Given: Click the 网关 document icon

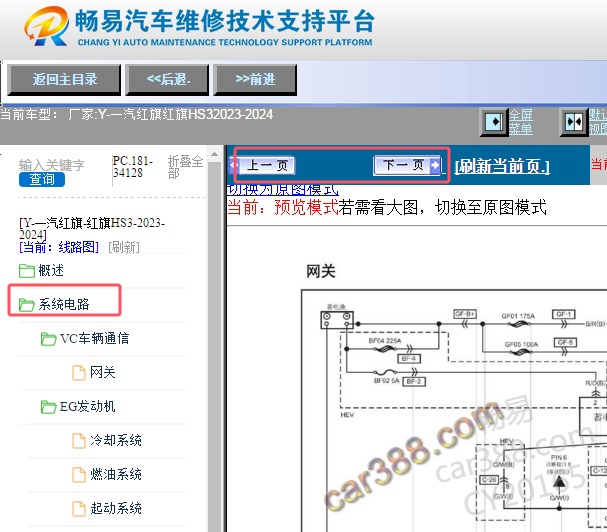Looking at the screenshot, I should pyautogui.click(x=79, y=373).
